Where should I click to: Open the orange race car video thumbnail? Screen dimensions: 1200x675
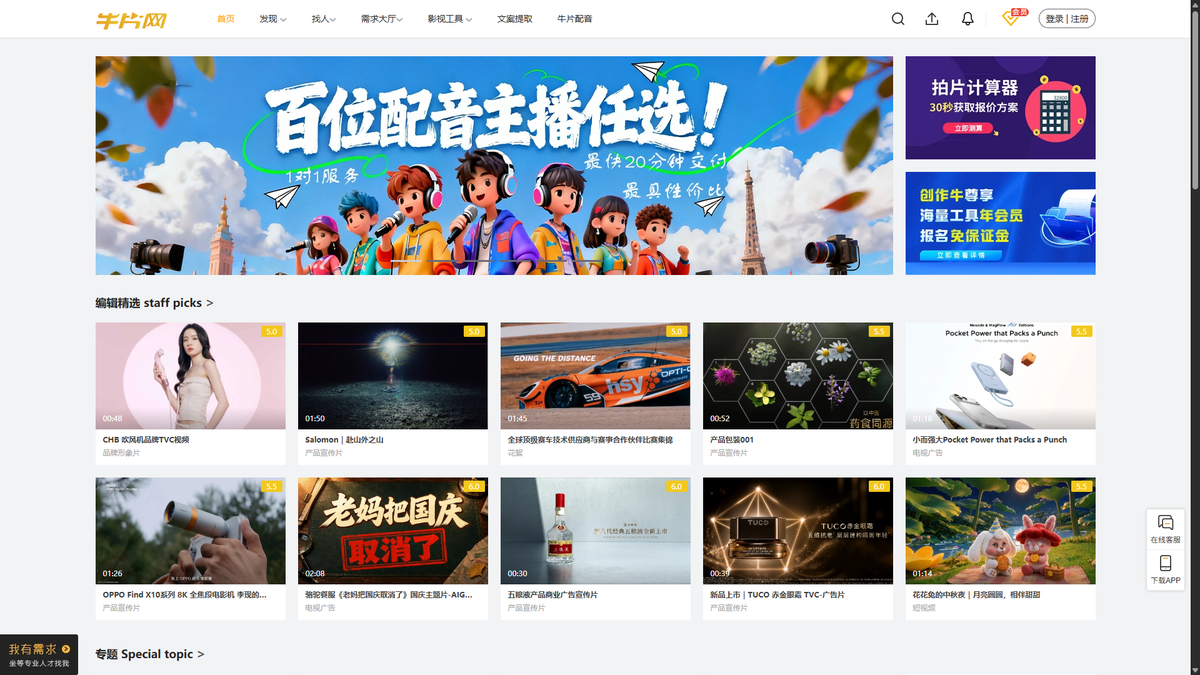tap(595, 375)
